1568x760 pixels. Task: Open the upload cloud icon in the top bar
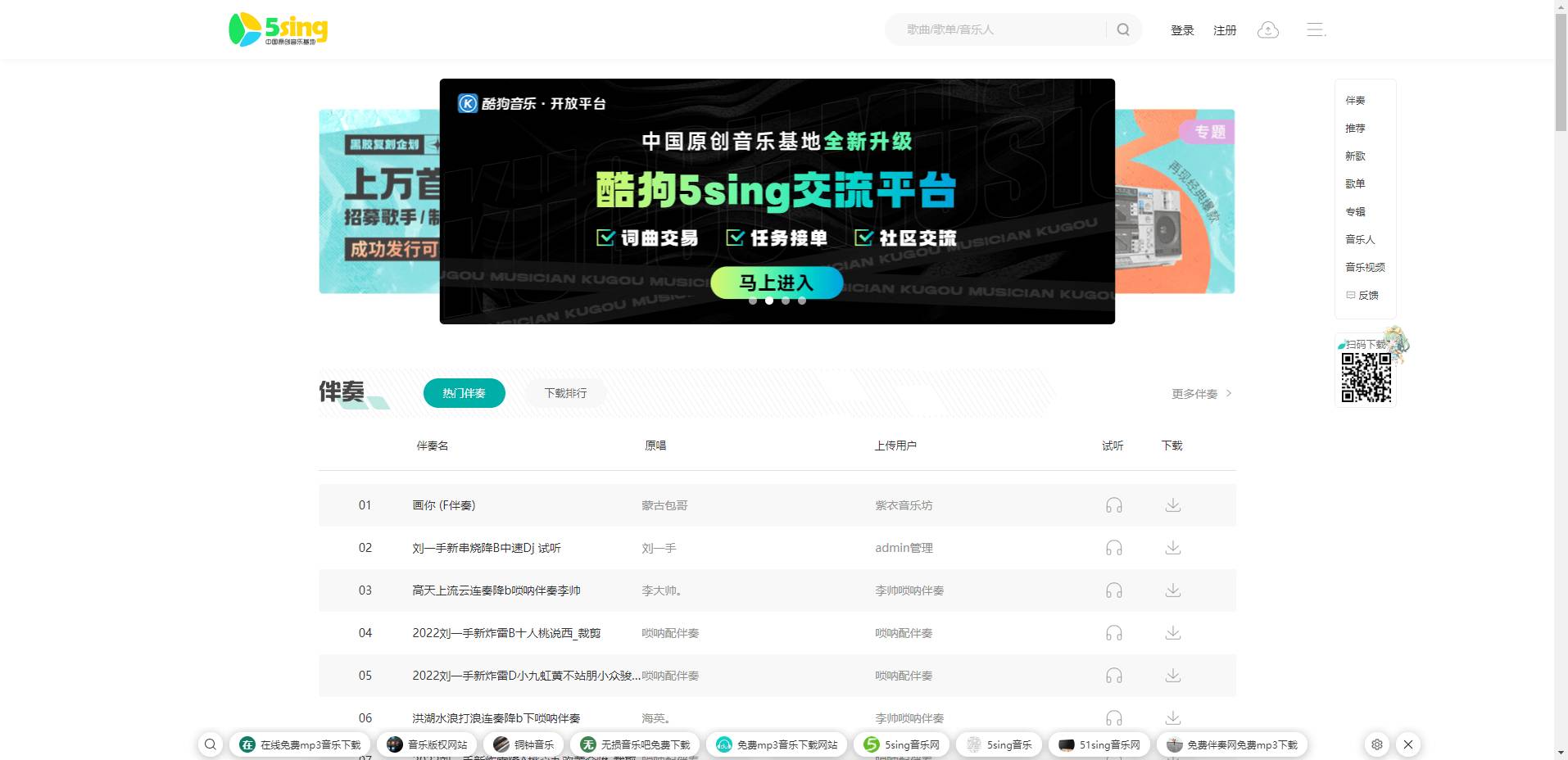click(1269, 29)
